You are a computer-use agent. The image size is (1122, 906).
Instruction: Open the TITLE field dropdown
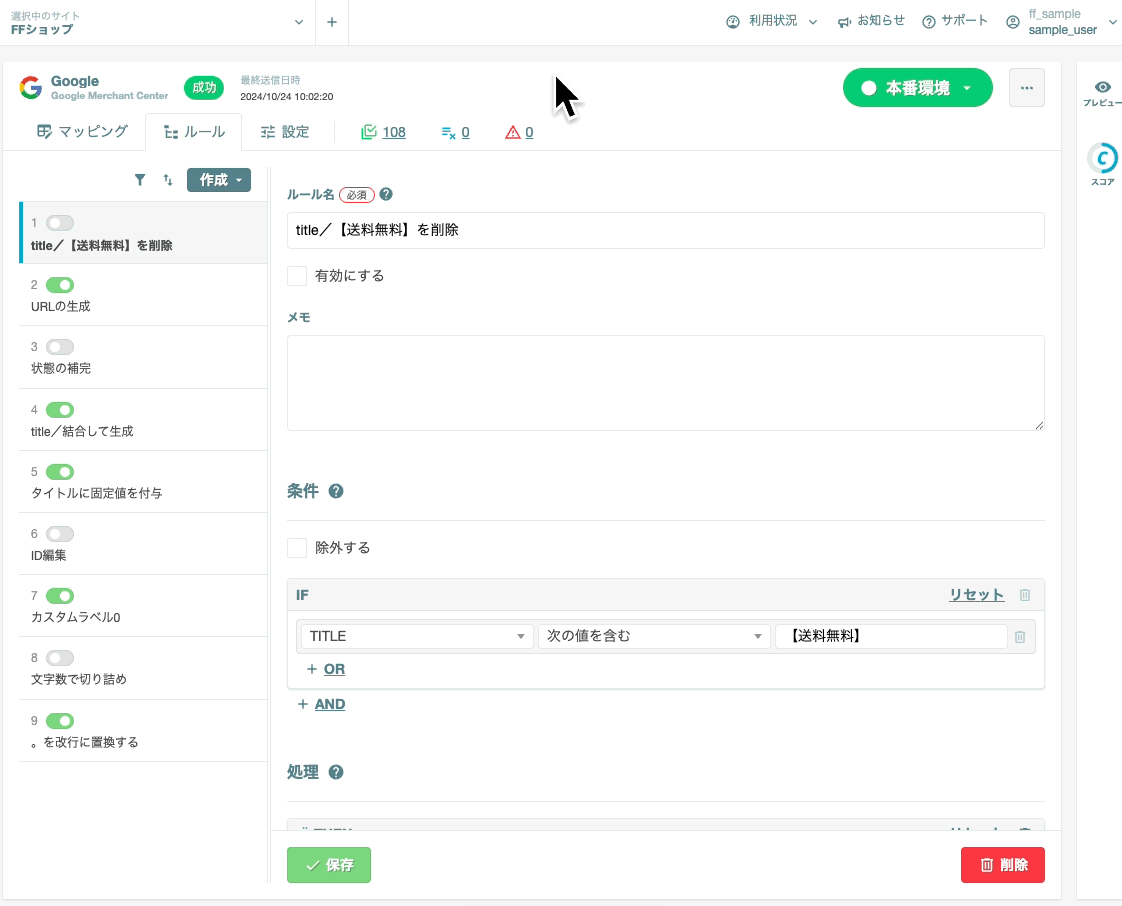point(417,636)
